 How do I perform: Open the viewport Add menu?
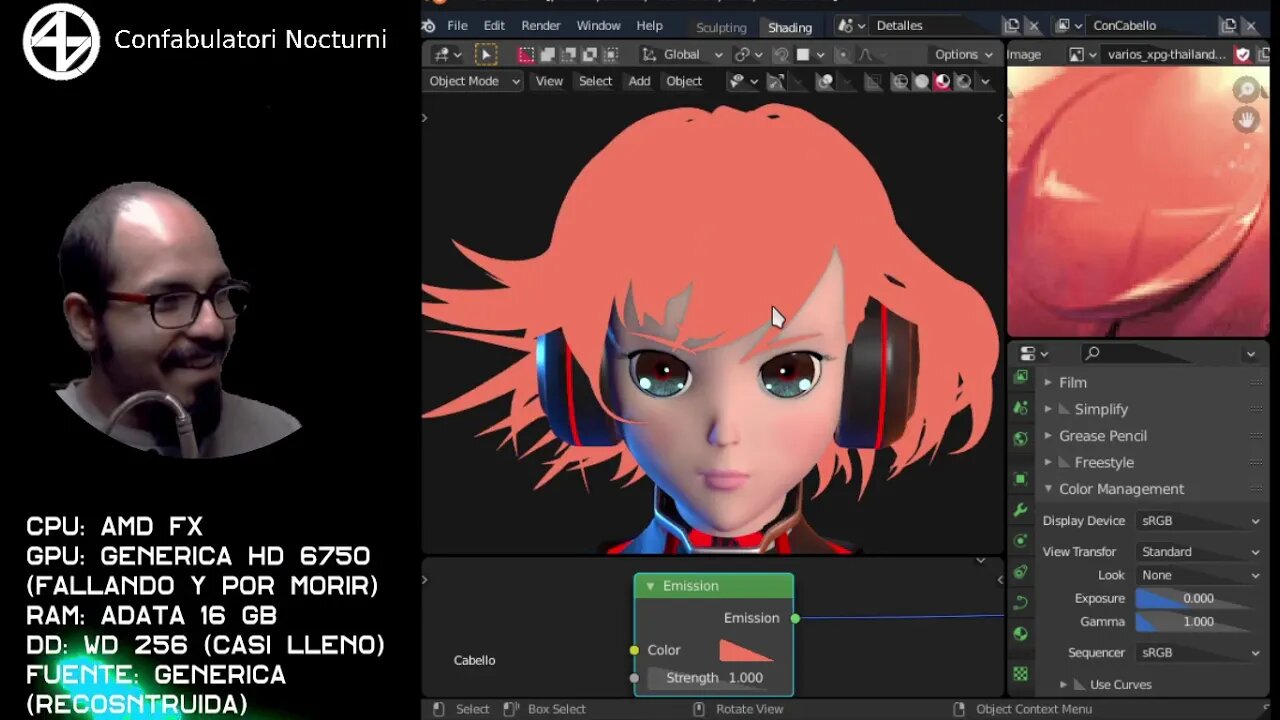[x=639, y=81]
